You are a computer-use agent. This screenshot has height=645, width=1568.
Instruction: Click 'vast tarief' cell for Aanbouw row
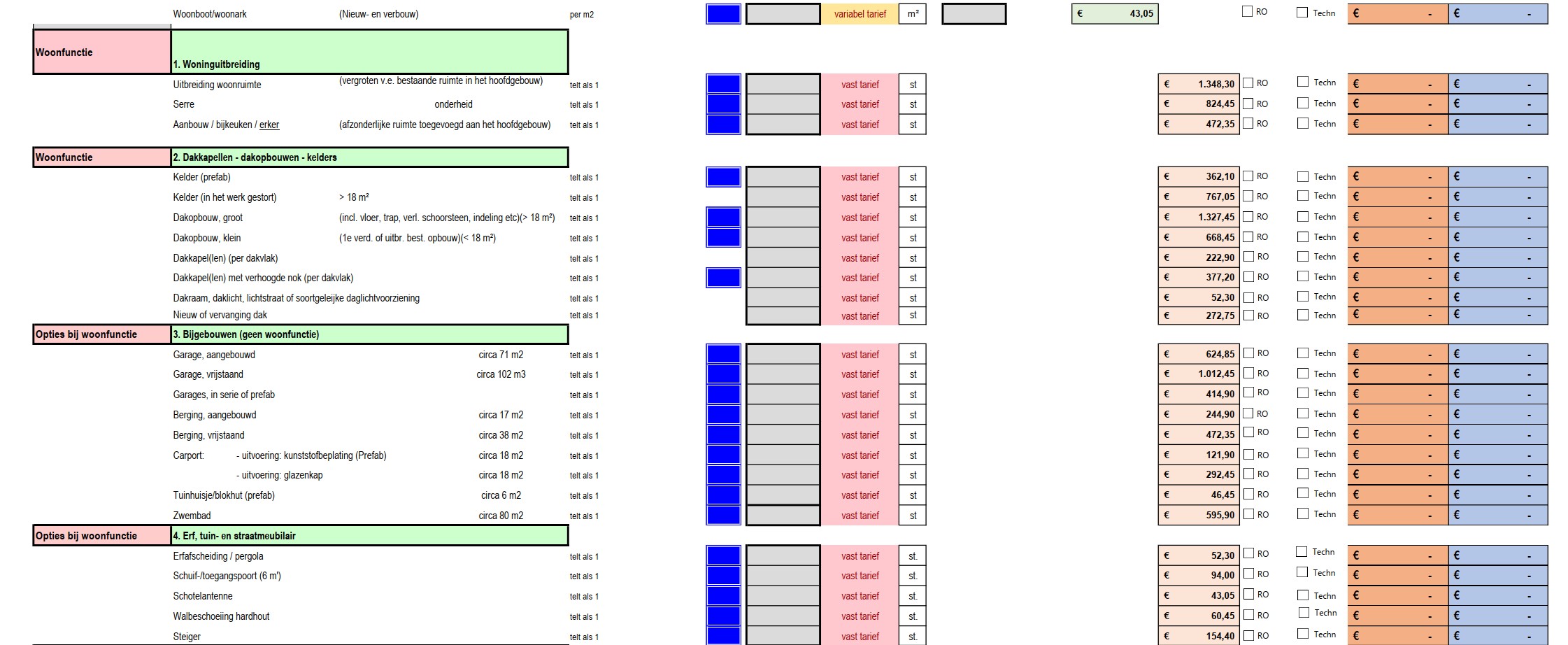coord(860,125)
